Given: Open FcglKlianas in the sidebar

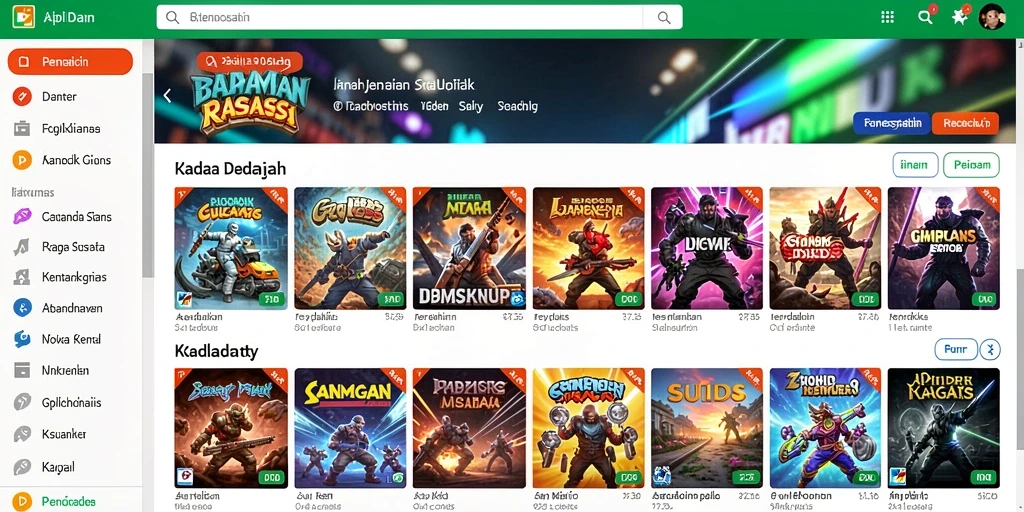Looking at the screenshot, I should pos(70,129).
